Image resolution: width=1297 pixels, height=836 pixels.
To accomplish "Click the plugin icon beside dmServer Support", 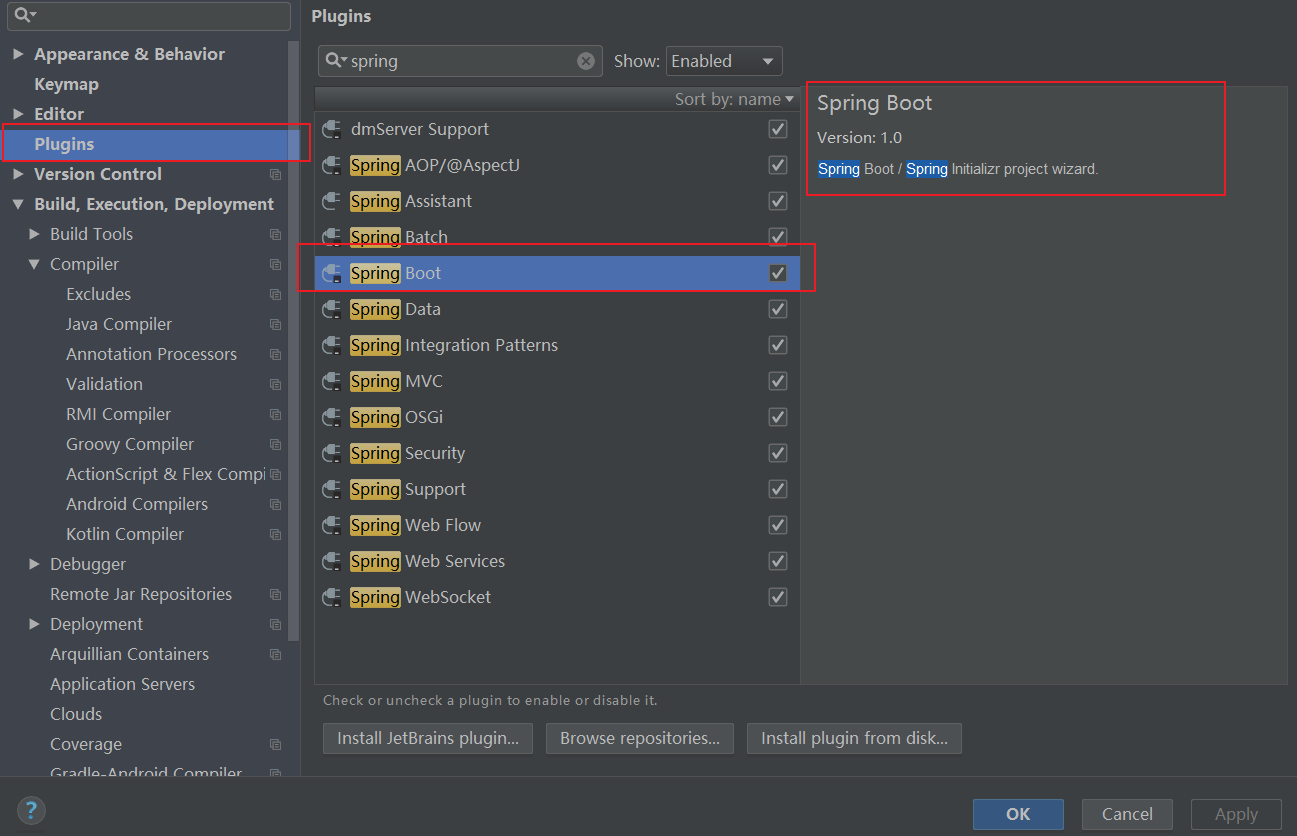I will coord(332,130).
